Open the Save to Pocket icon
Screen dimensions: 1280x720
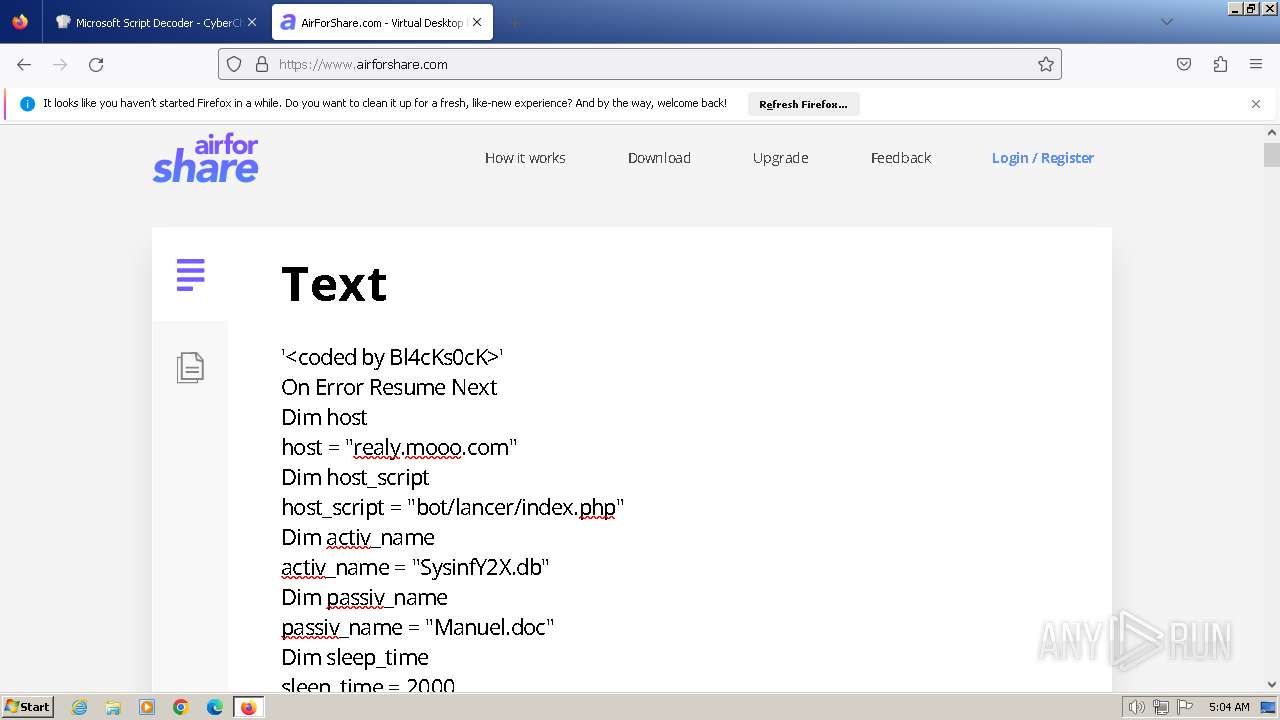[1184, 64]
